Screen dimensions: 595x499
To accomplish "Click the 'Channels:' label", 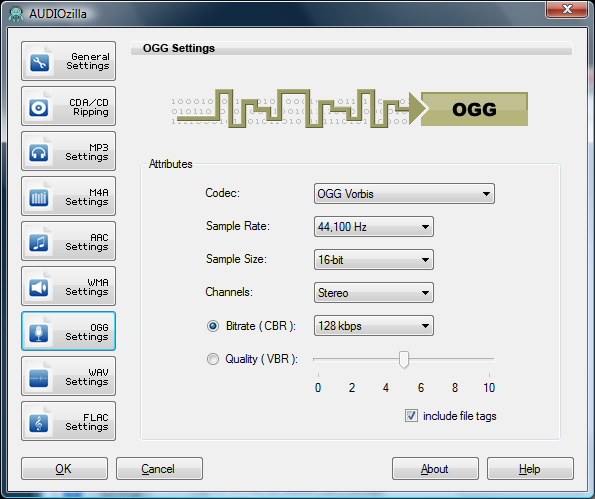I will tap(229, 292).
